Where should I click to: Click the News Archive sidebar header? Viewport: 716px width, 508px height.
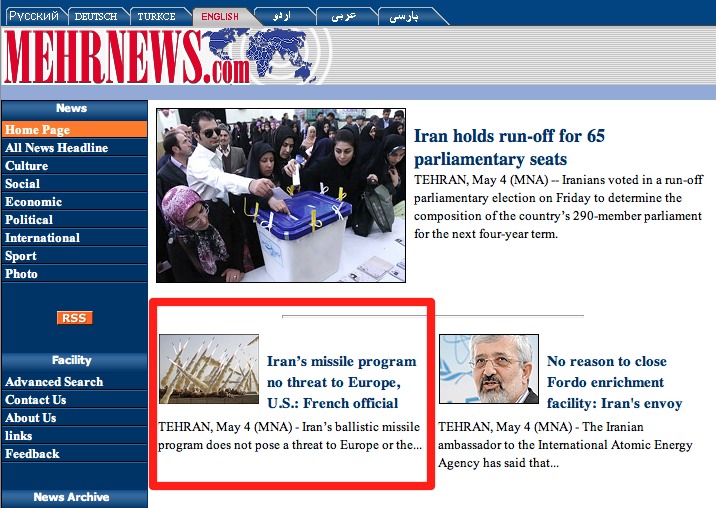(x=74, y=497)
